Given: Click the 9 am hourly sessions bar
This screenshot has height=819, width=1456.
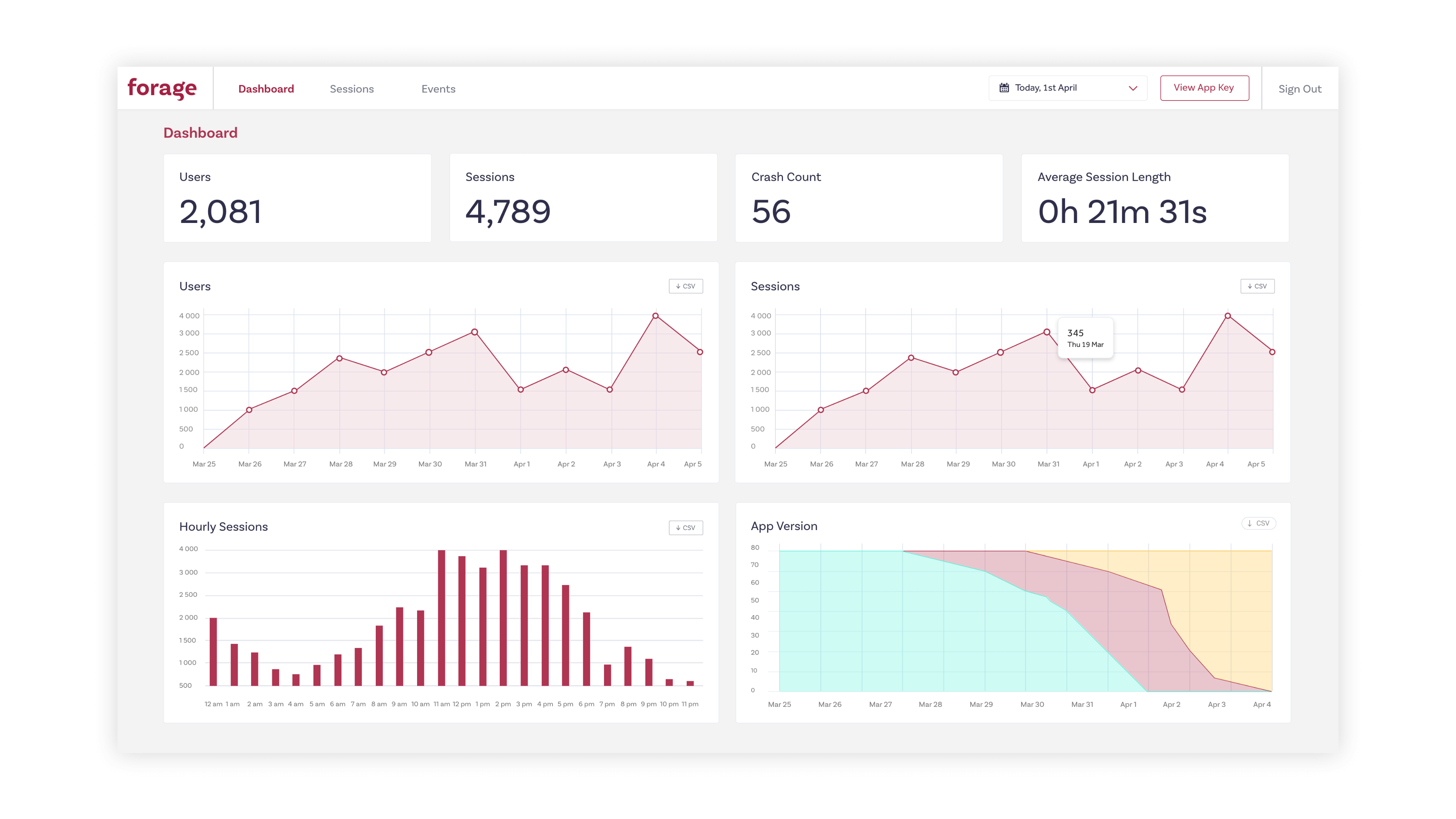Looking at the screenshot, I should [400, 646].
